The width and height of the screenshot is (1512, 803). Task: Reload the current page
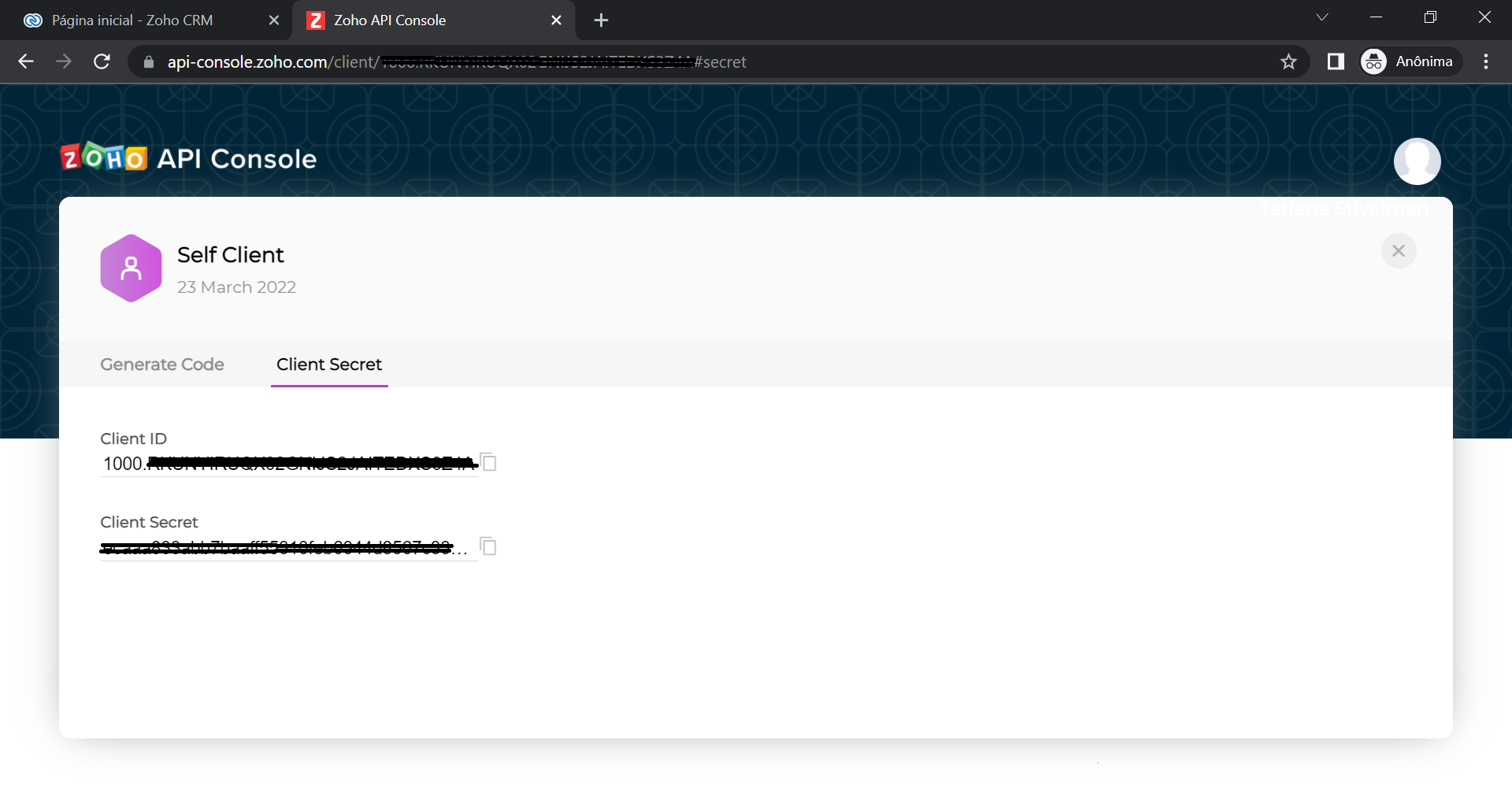pyautogui.click(x=102, y=61)
